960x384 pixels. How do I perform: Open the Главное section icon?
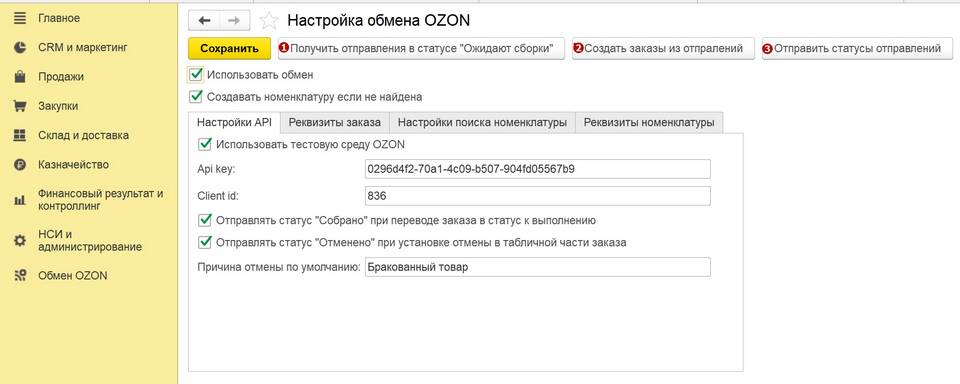coord(20,18)
